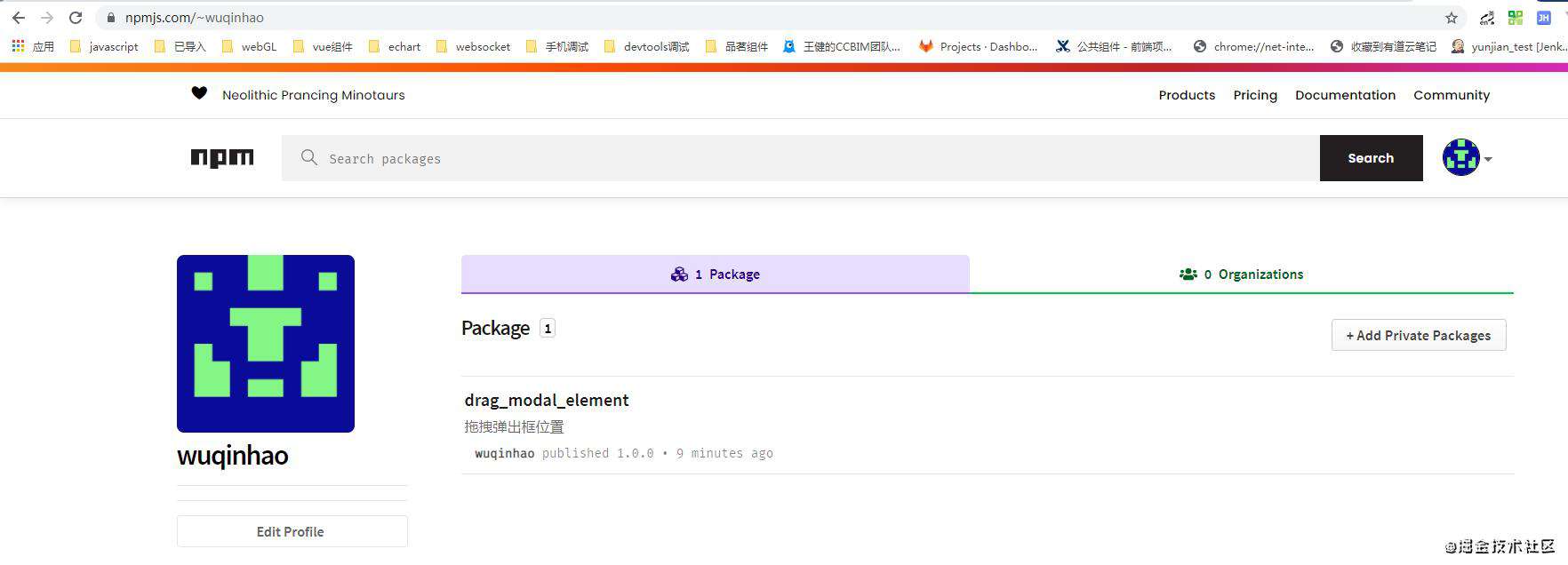Click the green QR extension icon

point(1516,18)
